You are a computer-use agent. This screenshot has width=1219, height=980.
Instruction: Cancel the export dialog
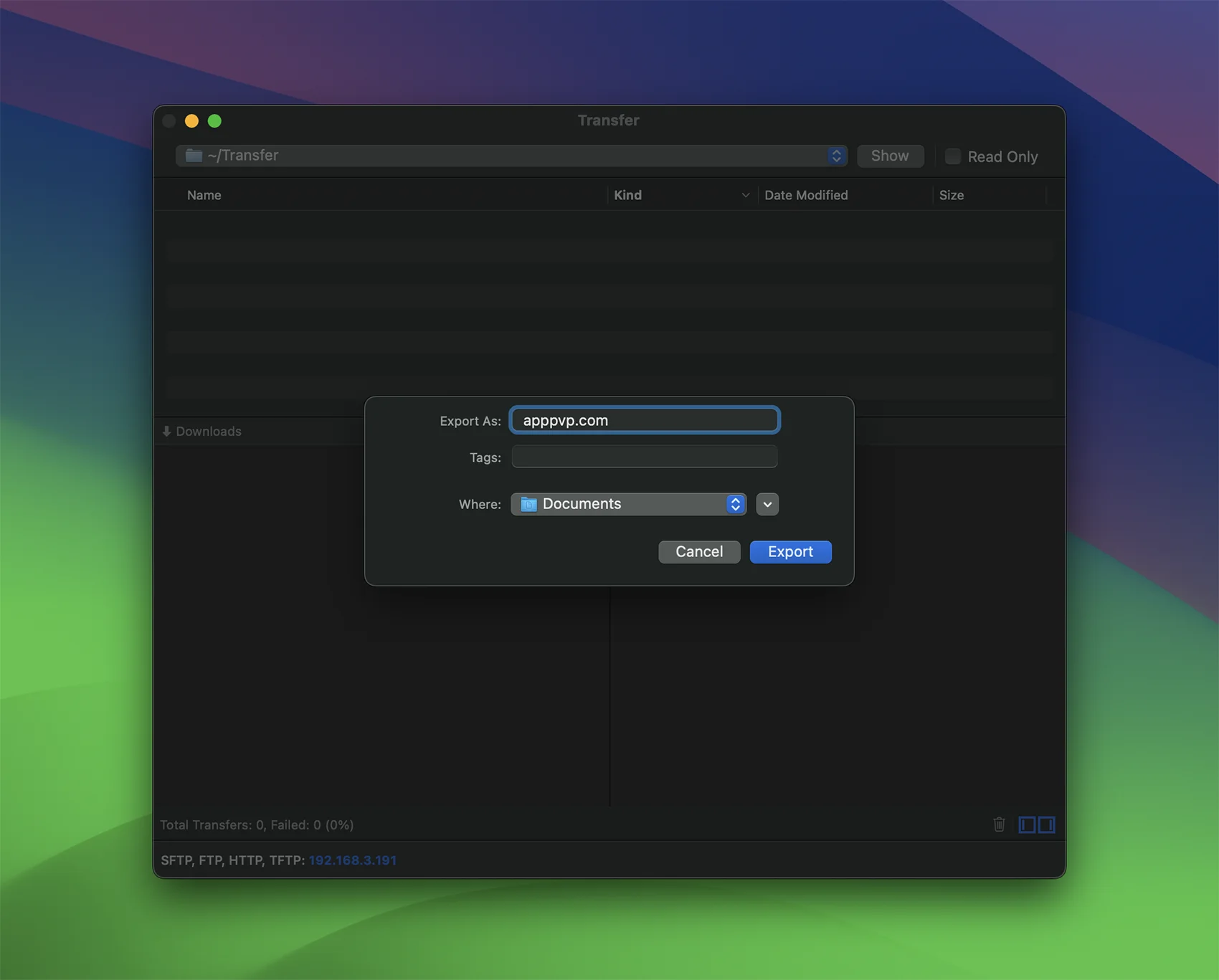click(x=699, y=551)
